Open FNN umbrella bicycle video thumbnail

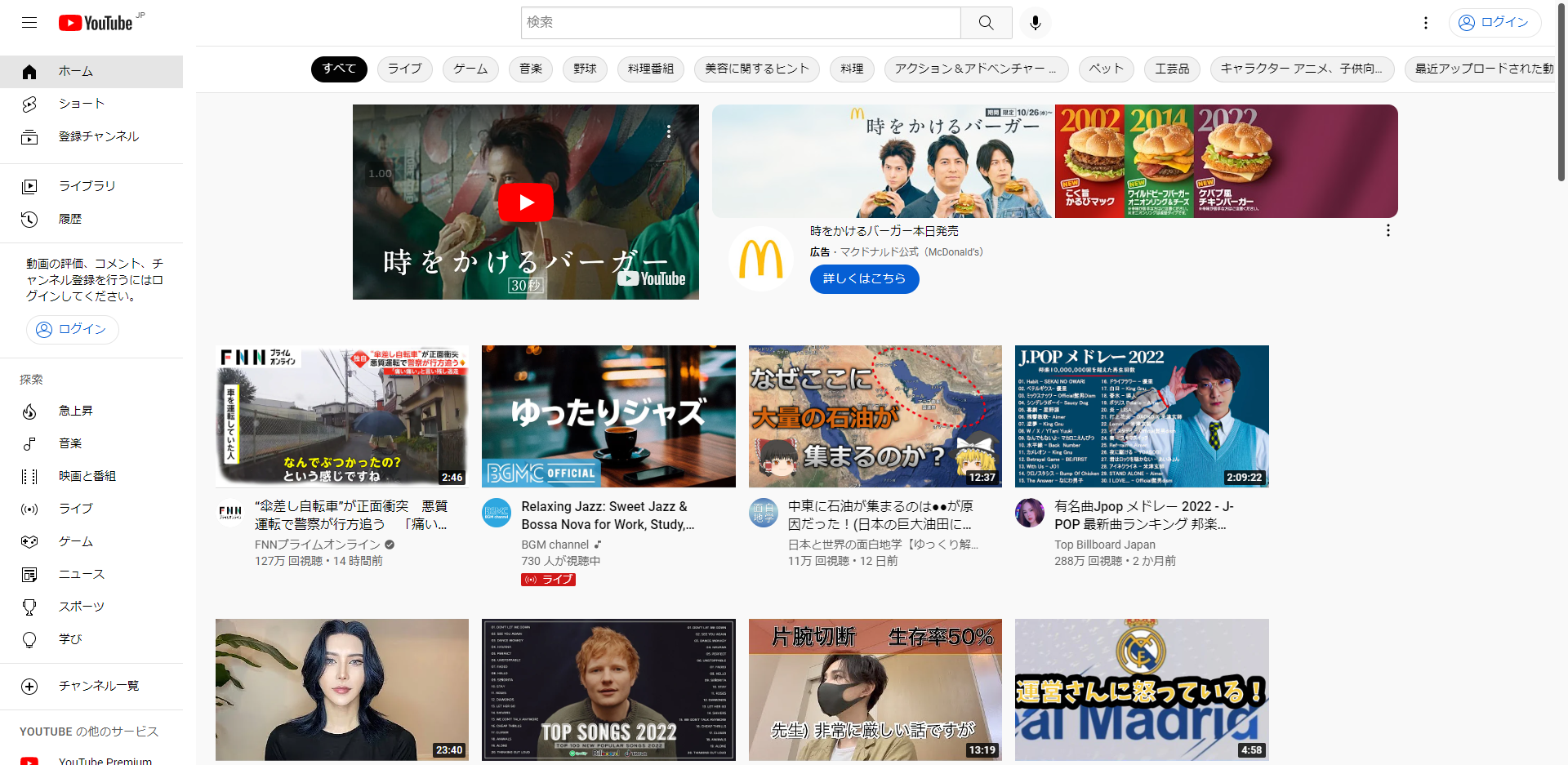(342, 416)
